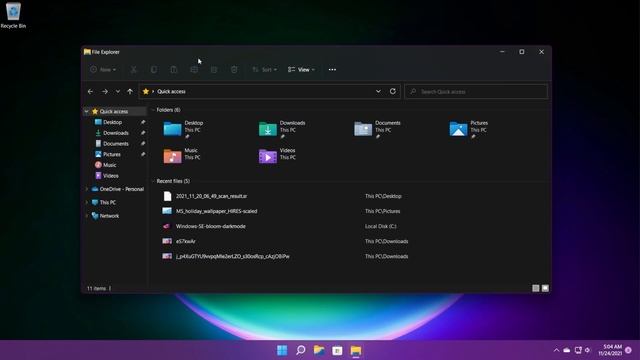The height and width of the screenshot is (360, 640).
Task: Open taskbar Search magnifier
Action: [301, 350]
